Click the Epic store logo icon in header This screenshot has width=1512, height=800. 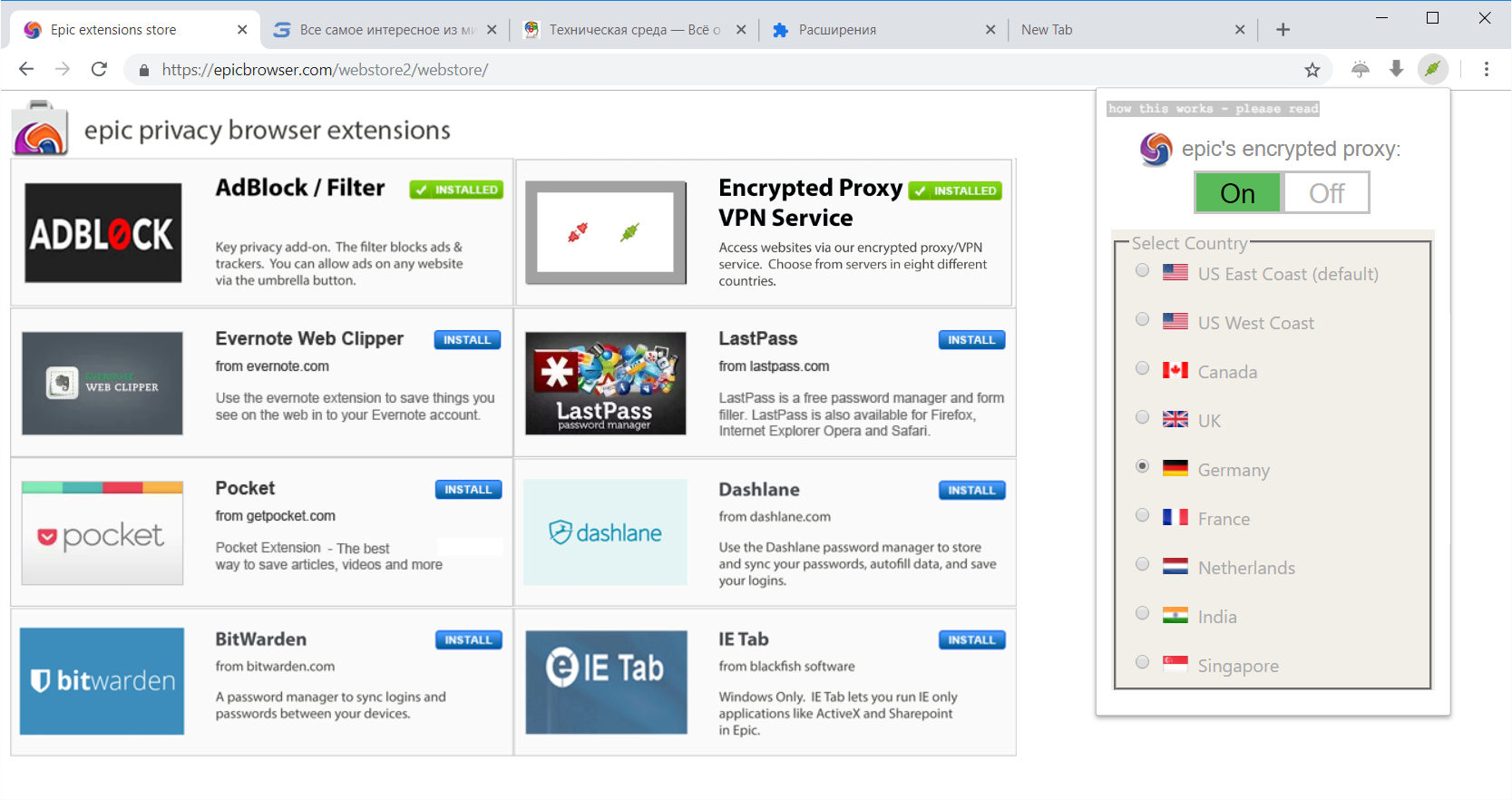pos(40,128)
